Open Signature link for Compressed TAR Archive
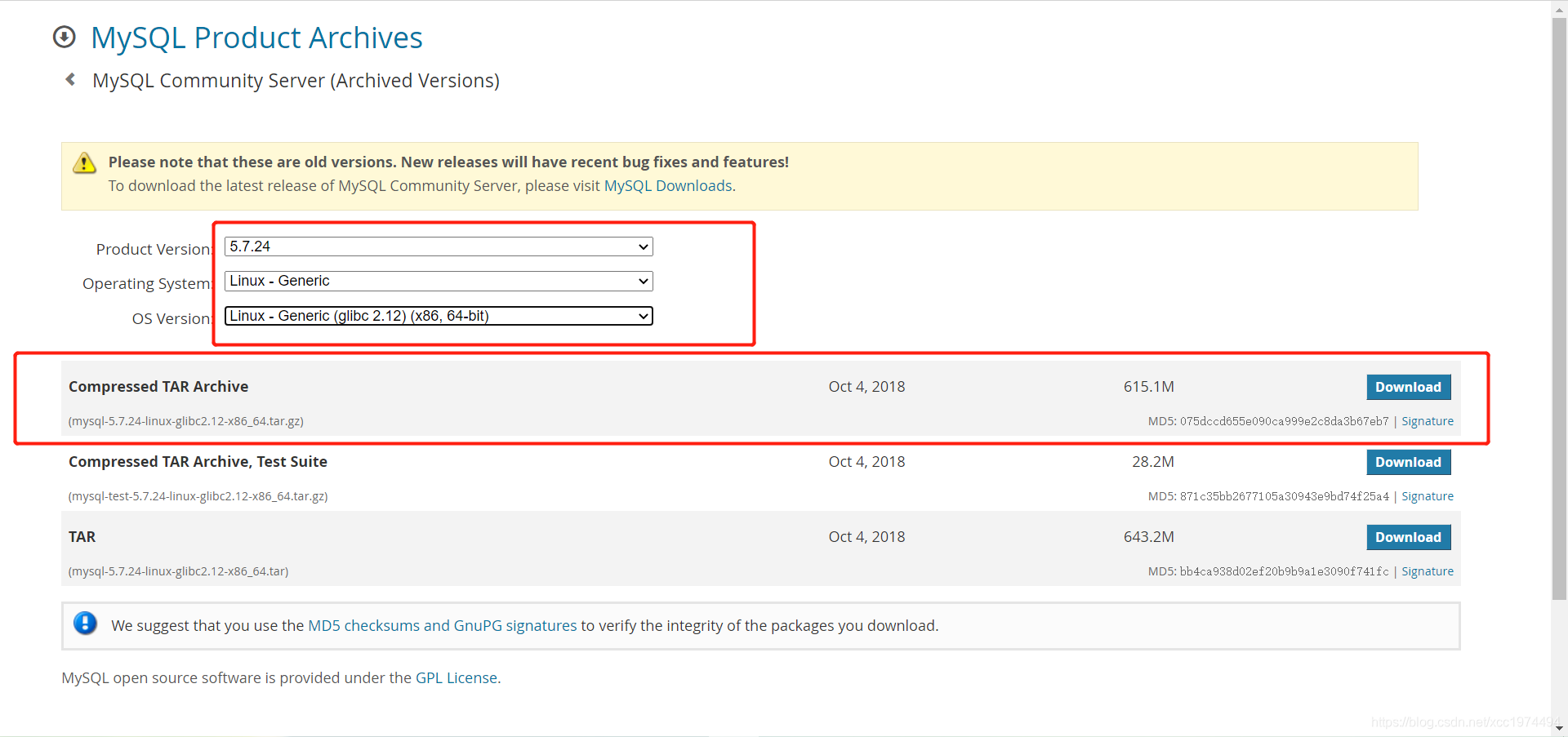Screen dimensions: 1568x737 pyautogui.click(x=1427, y=421)
